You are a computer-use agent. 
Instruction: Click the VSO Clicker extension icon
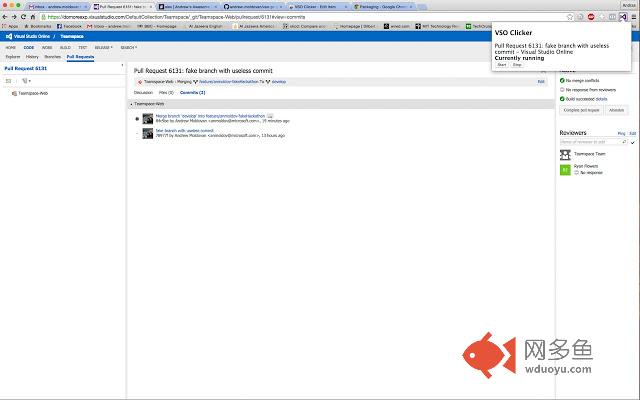pos(622,17)
